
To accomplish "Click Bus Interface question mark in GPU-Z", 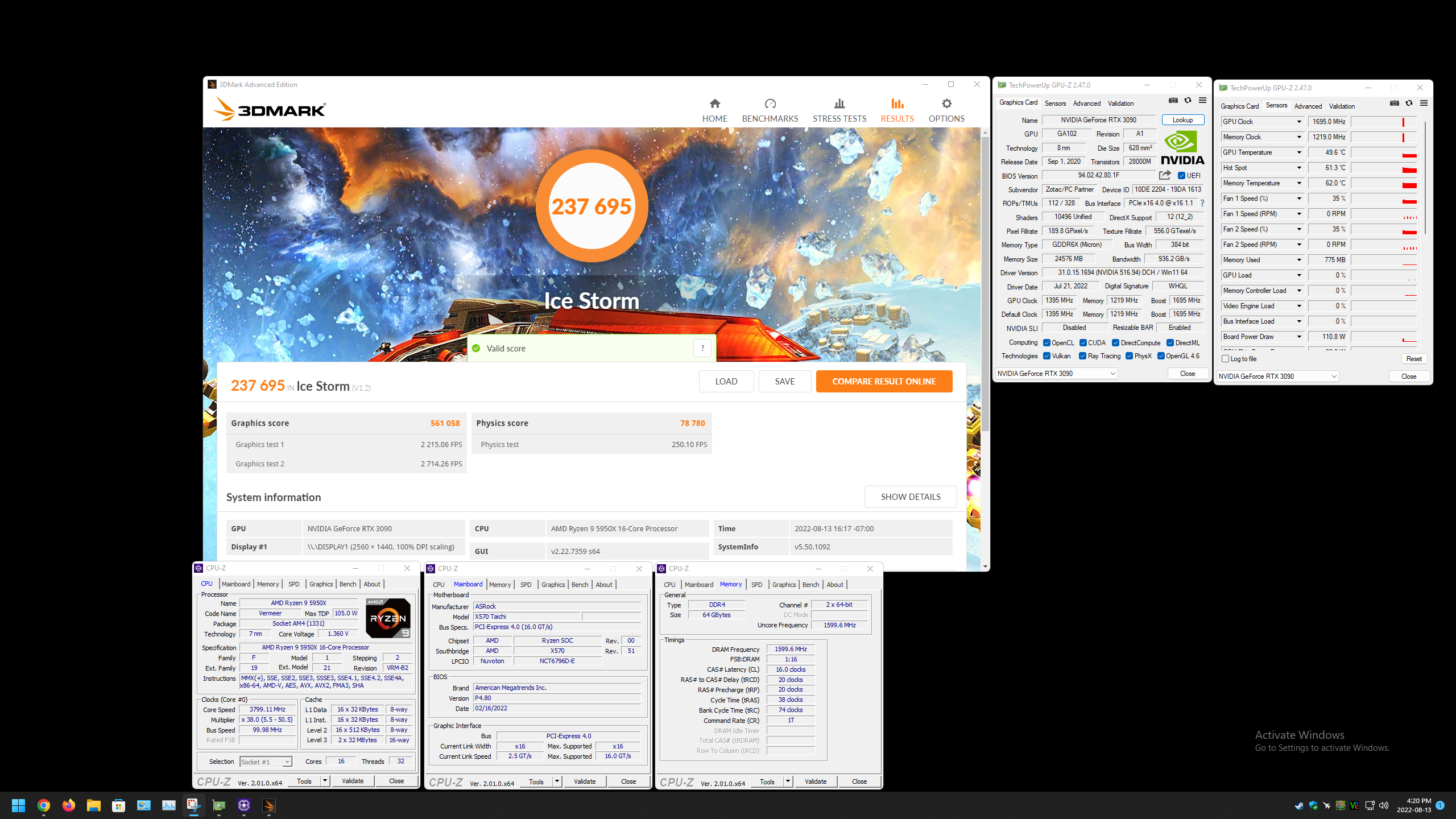I will pyautogui.click(x=1202, y=203).
